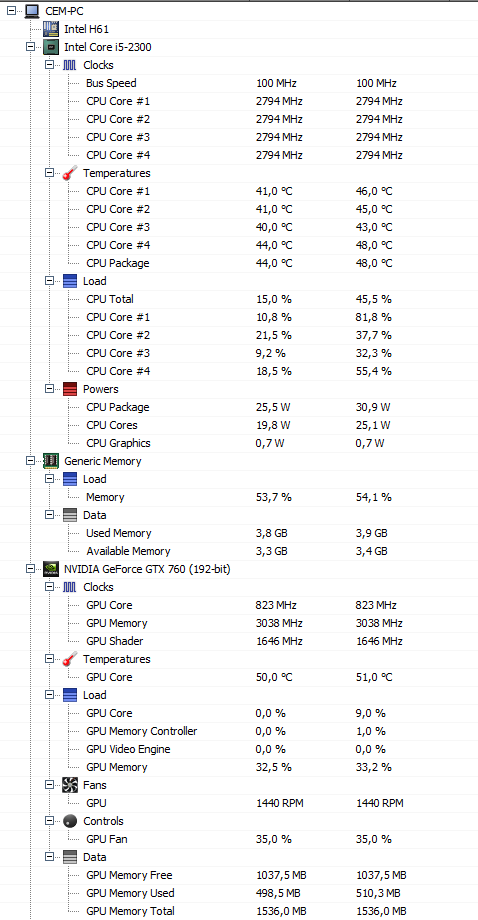This screenshot has width=478, height=920.
Task: Select the CPU Total load row
Action: coord(239,299)
